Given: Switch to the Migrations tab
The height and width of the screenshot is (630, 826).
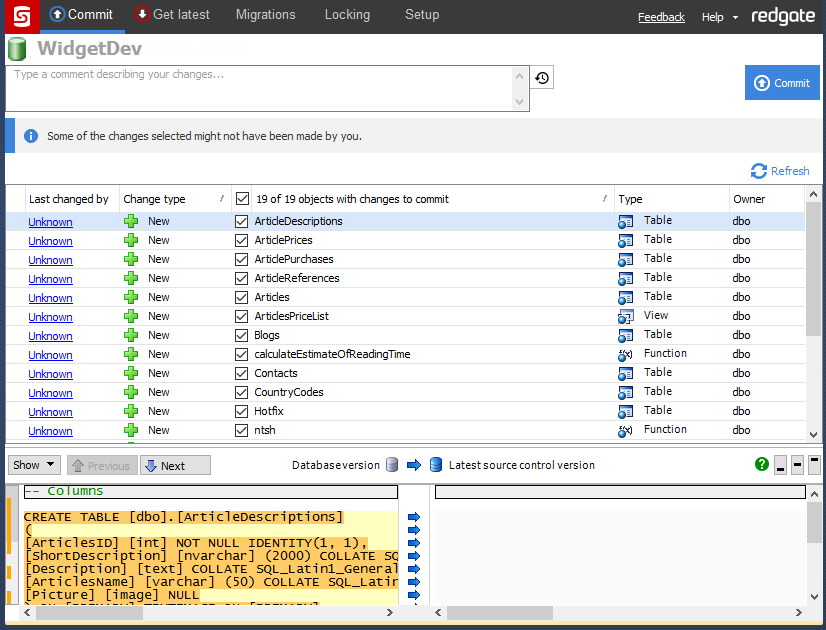Looking at the screenshot, I should coord(265,15).
